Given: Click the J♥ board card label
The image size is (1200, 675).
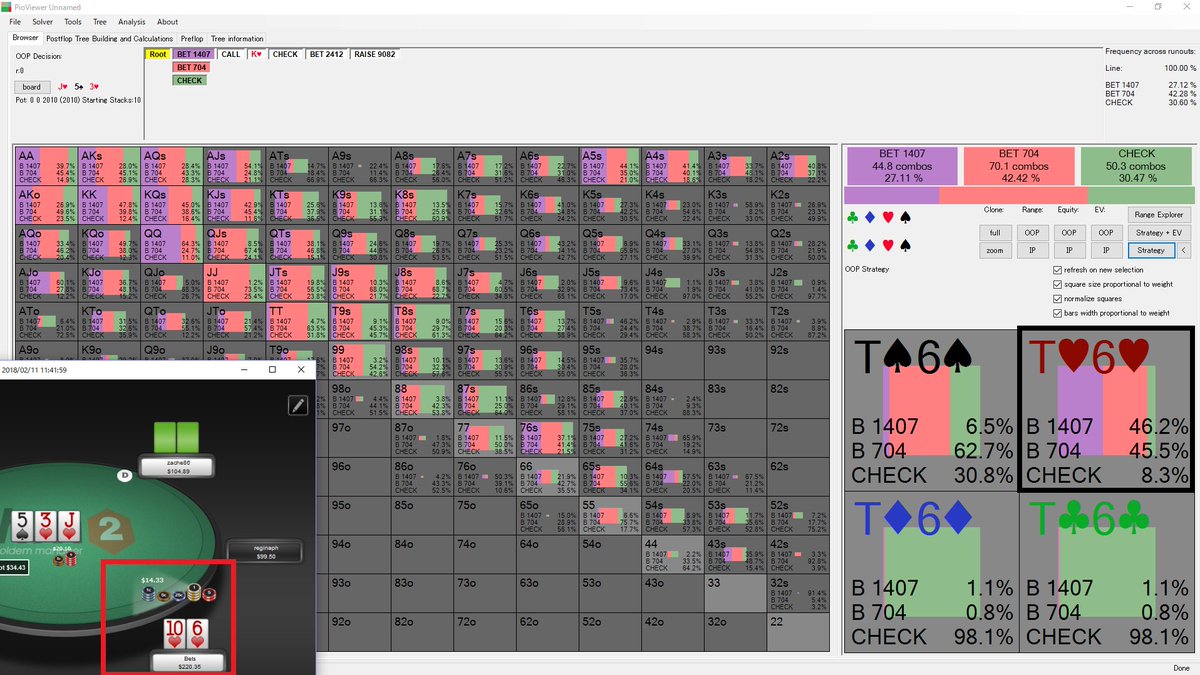Looking at the screenshot, I should pos(62,86).
